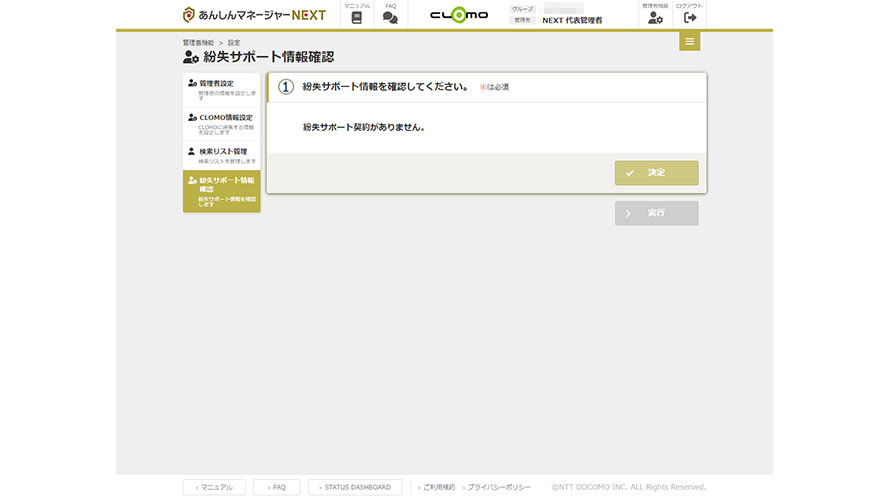Click the circled number one step icon

pos(286,87)
